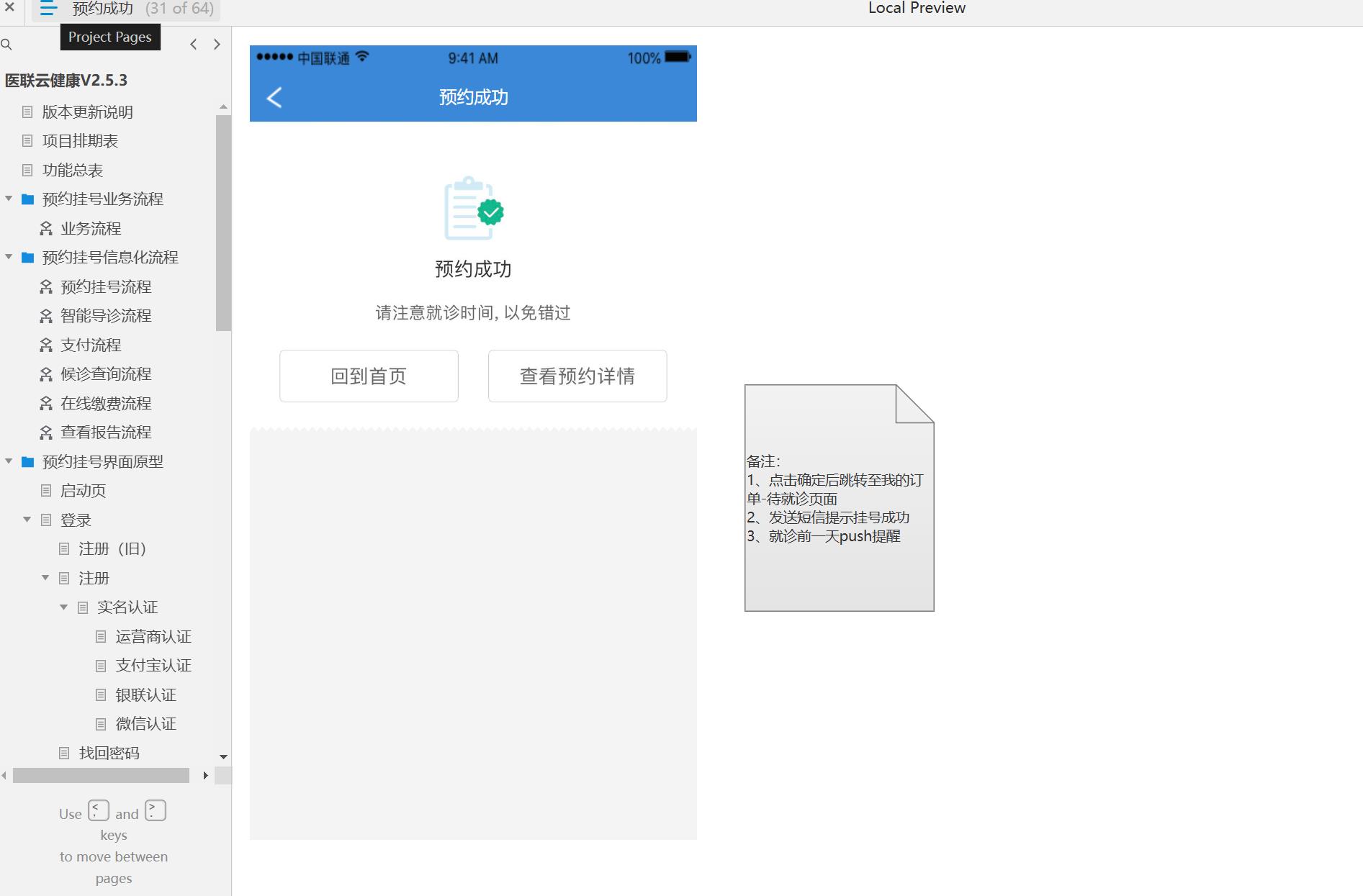Click the 启动页 page icon
Screen dimensions: 1363x896
tap(46, 491)
